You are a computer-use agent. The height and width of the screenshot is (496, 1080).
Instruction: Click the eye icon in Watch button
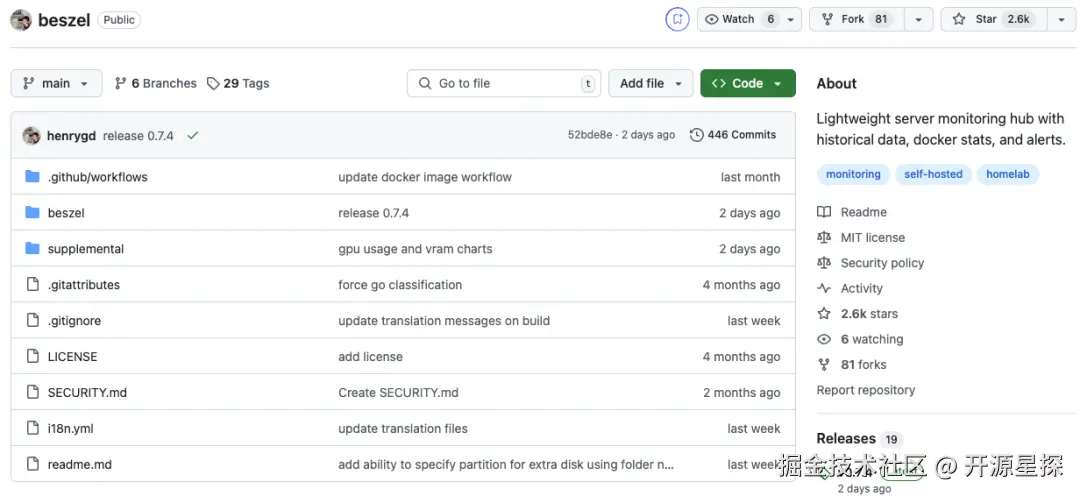(x=712, y=19)
